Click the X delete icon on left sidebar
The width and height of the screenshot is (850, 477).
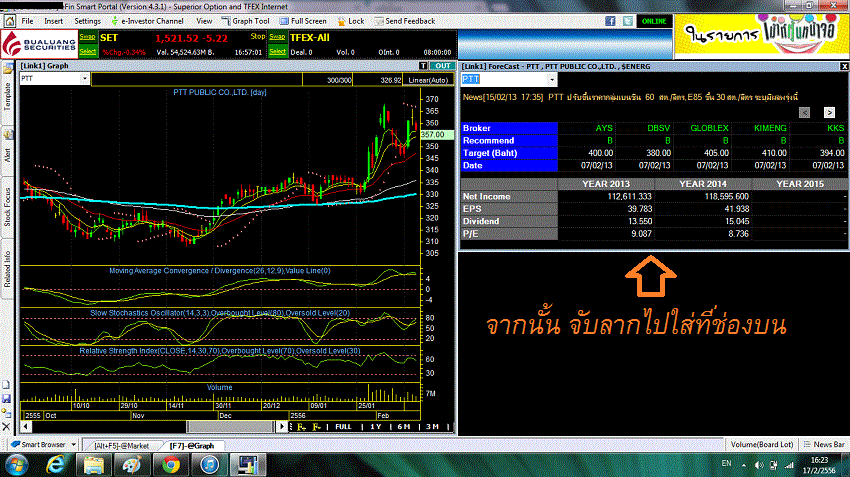click(x=7, y=427)
